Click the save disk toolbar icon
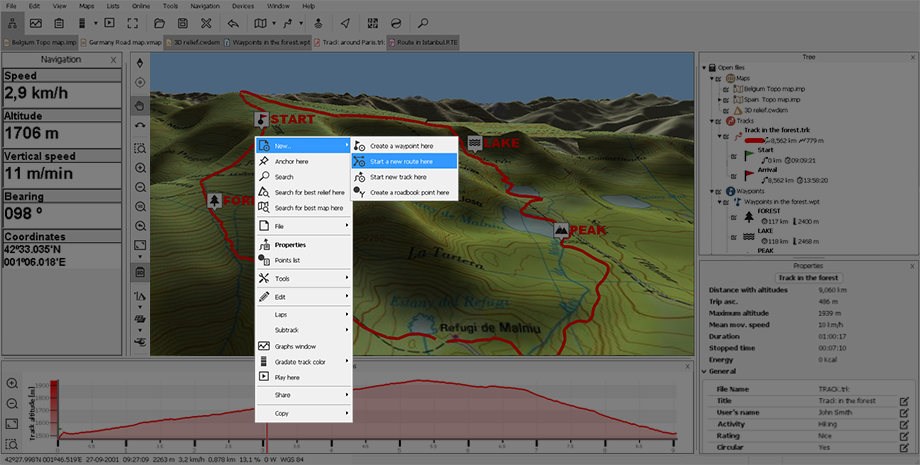The width and height of the screenshot is (920, 465). point(183,23)
